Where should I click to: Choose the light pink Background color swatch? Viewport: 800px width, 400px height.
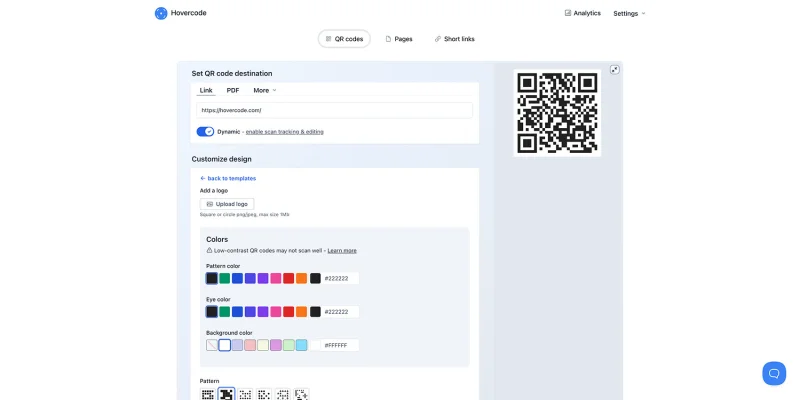(x=250, y=345)
